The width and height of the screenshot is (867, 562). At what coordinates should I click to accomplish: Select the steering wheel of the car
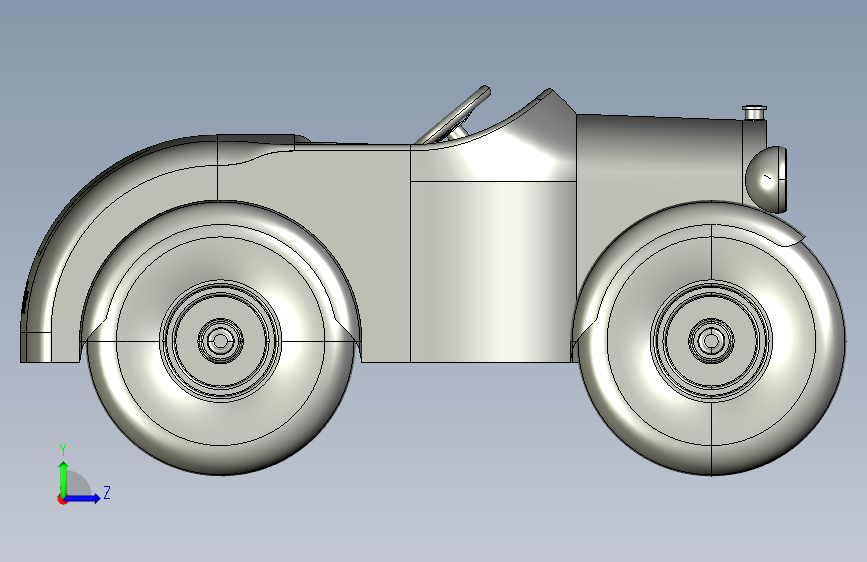coord(455,115)
